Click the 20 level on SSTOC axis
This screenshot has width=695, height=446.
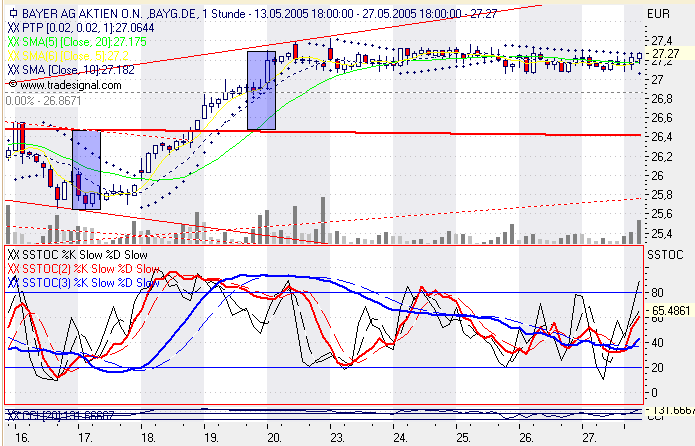coord(657,368)
